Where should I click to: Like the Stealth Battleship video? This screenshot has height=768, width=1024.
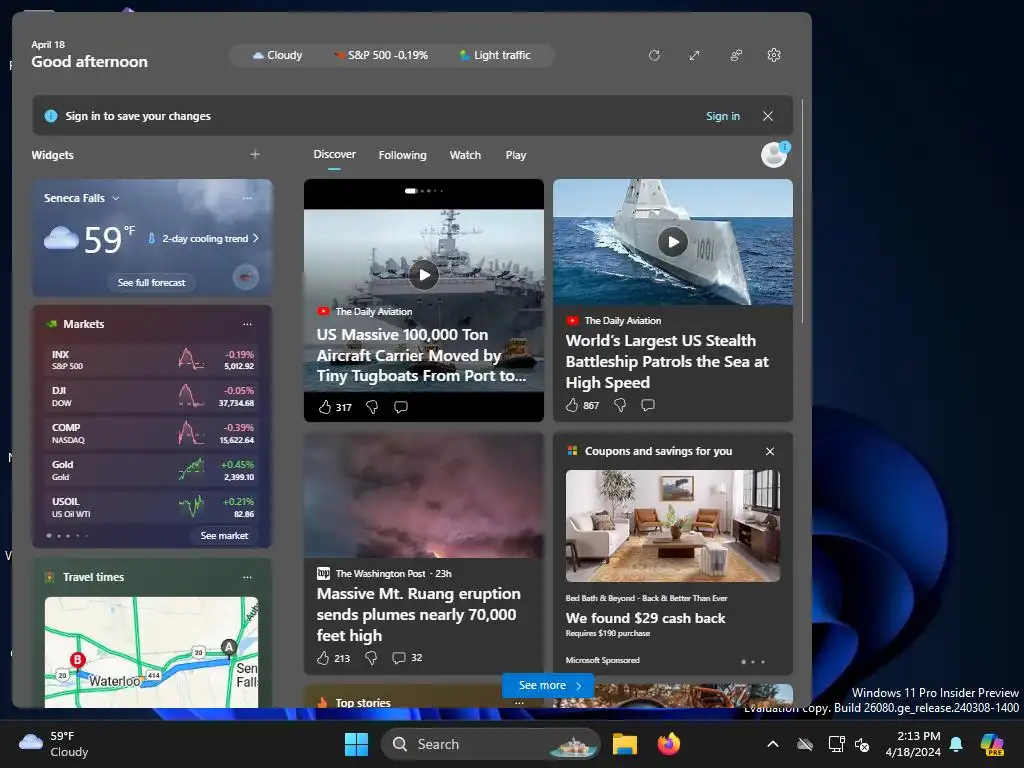(572, 406)
